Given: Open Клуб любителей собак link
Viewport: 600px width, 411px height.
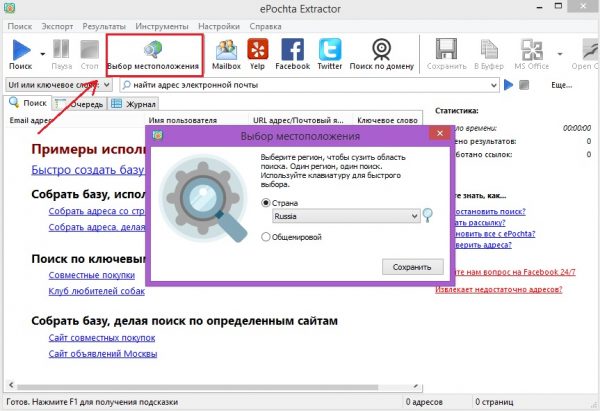Looking at the screenshot, I should pos(96,291).
